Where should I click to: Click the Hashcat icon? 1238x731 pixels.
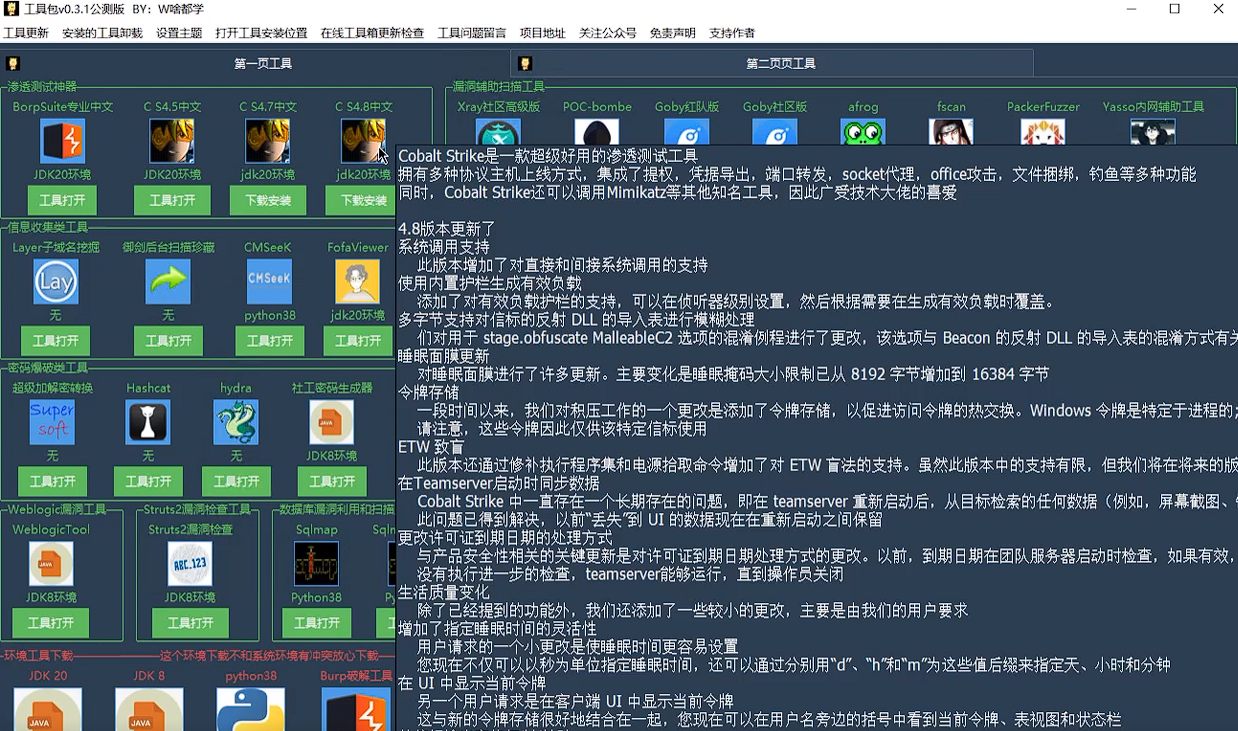(x=148, y=422)
